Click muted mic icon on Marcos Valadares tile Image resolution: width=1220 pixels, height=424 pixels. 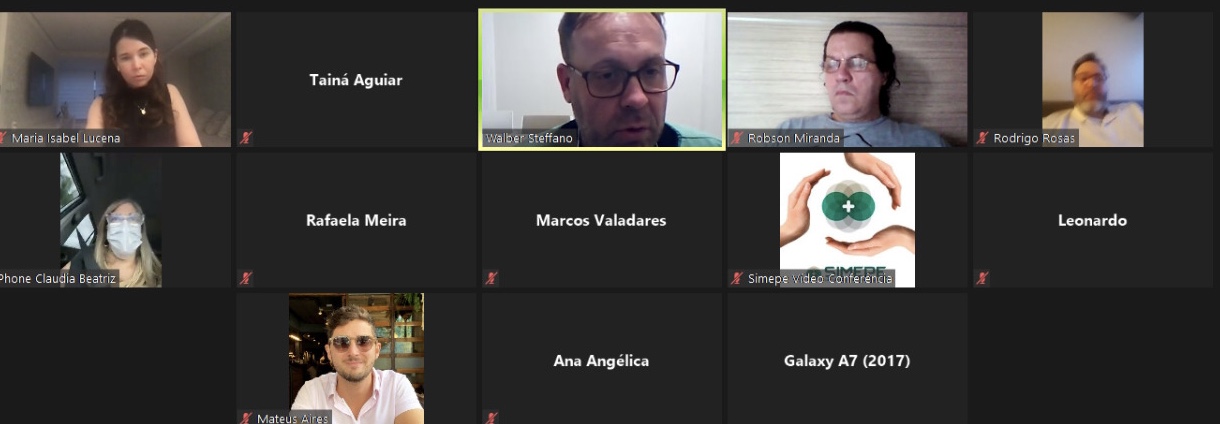(x=491, y=278)
